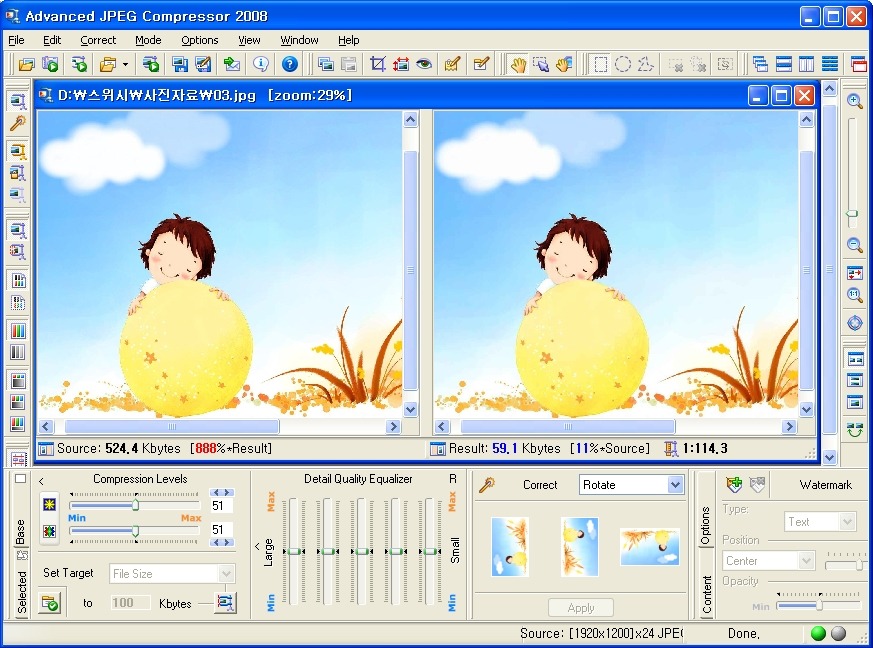Open the Correct menu
Screen dimensions: 873x648
[98, 40]
